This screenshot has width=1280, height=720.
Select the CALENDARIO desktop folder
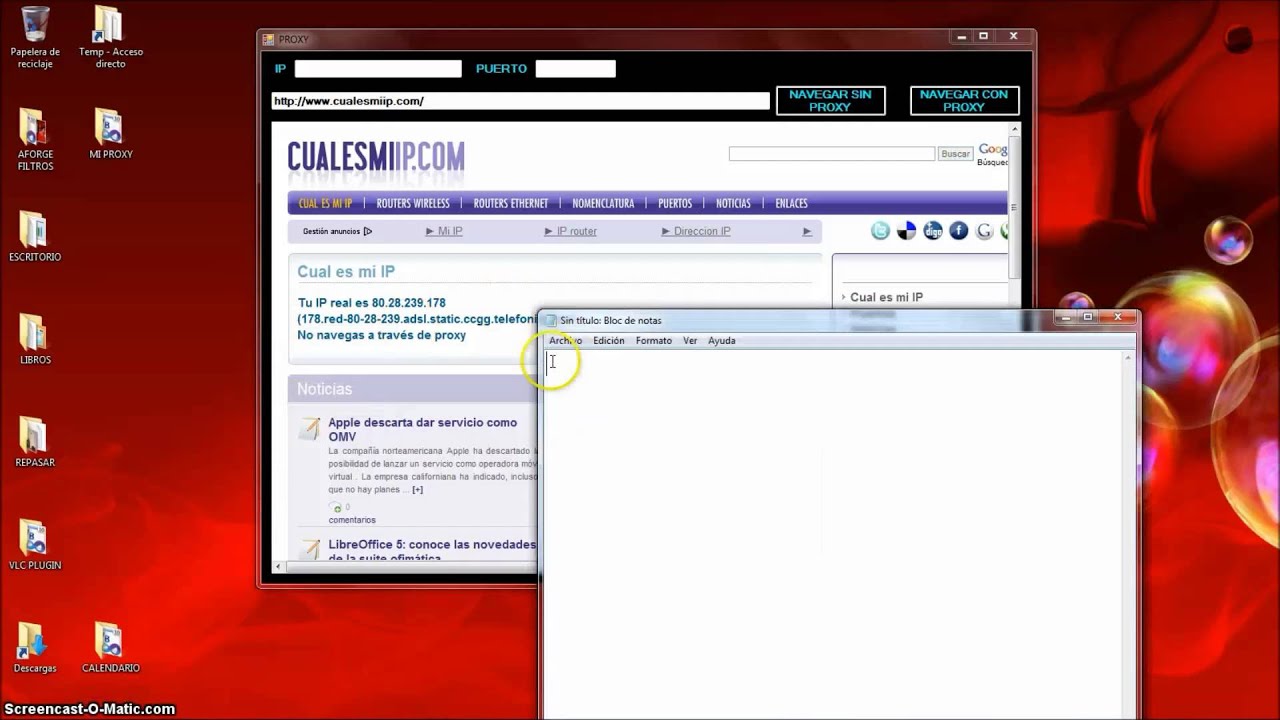pos(110,648)
